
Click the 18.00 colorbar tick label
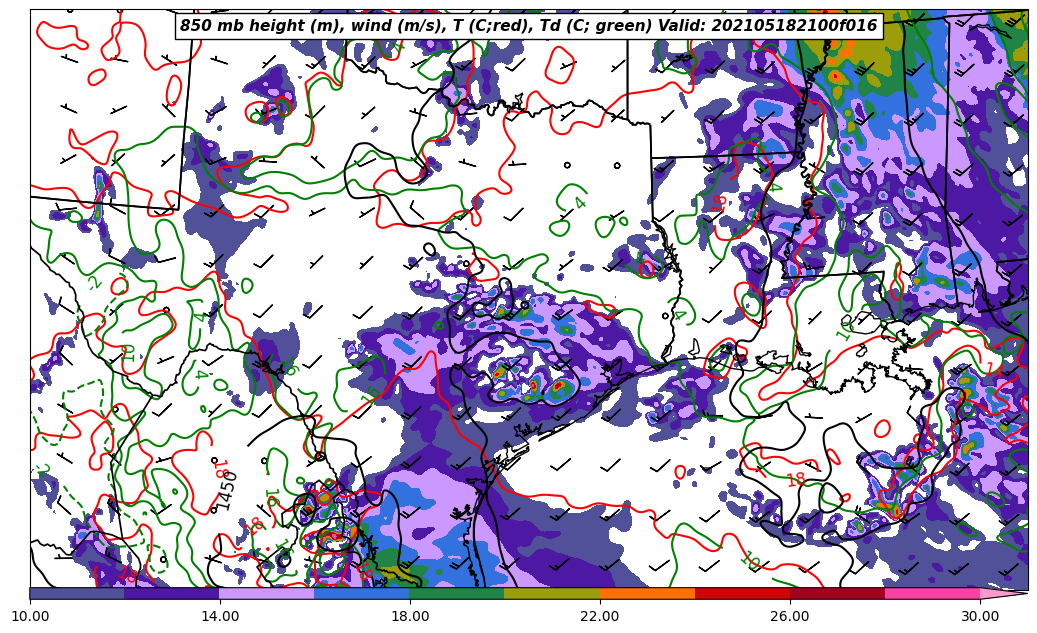410,616
